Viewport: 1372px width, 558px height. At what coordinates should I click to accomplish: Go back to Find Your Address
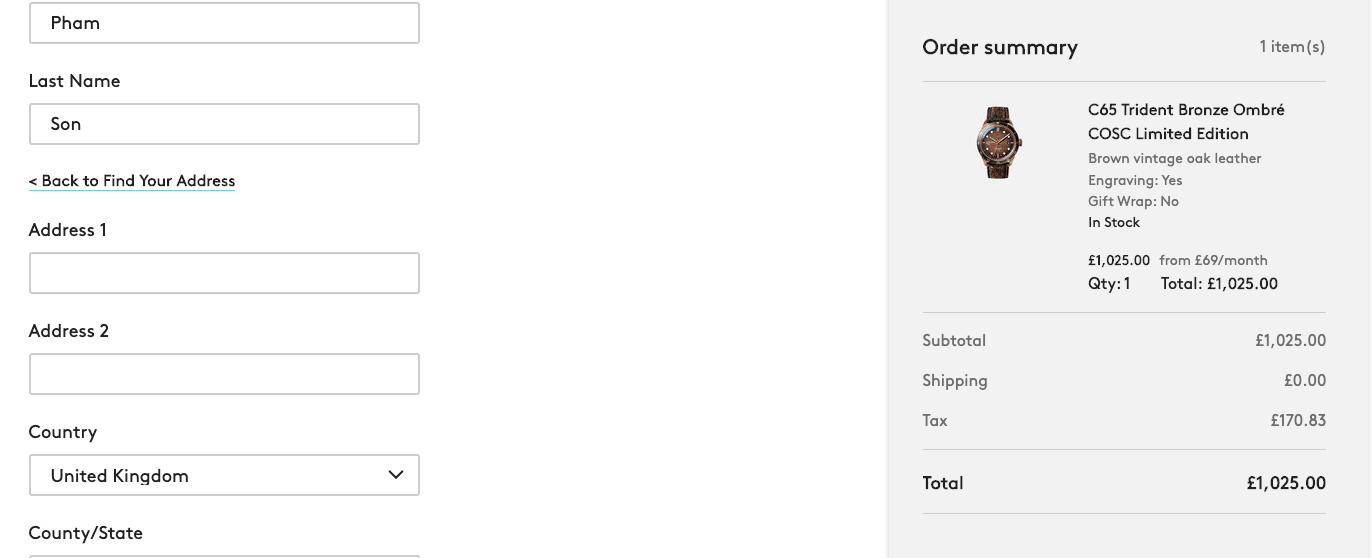[x=132, y=181]
